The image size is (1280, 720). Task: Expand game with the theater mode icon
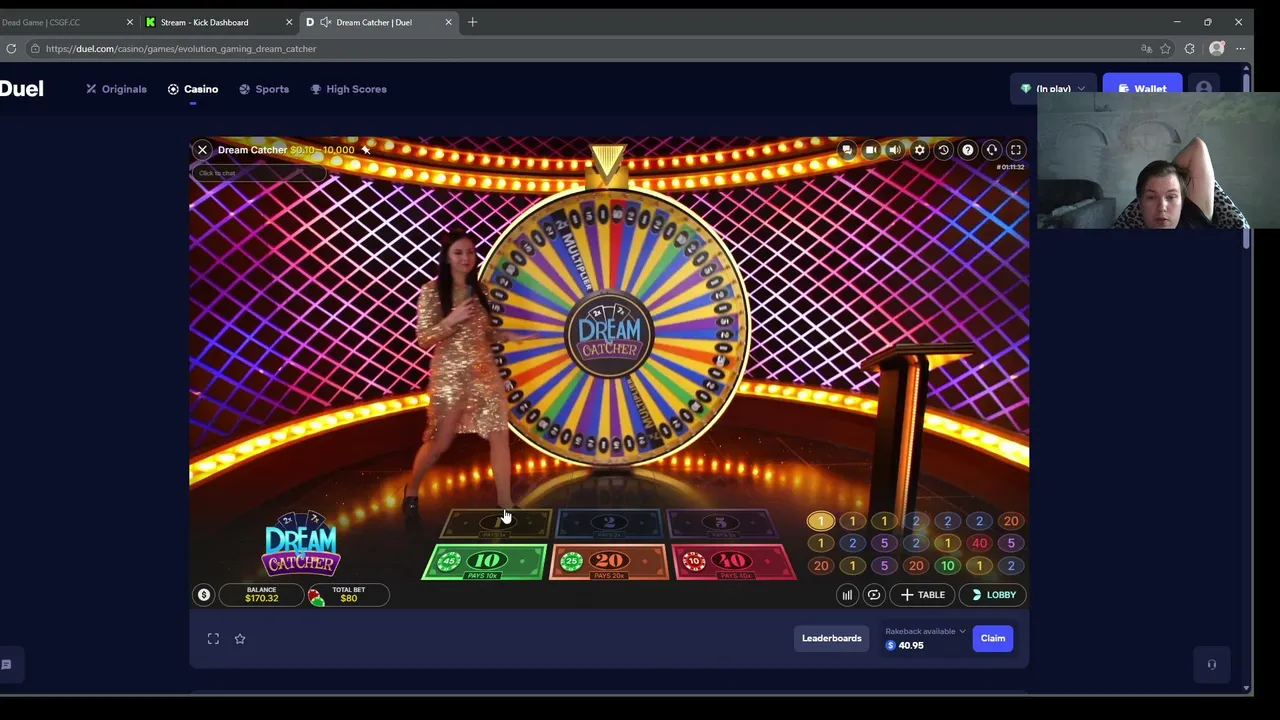(x=213, y=639)
